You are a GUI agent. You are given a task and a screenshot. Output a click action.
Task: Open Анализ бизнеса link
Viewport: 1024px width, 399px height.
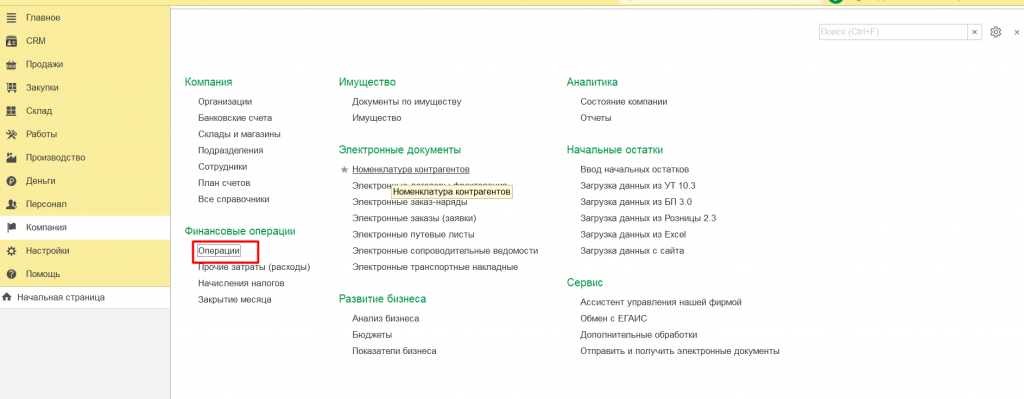385,319
